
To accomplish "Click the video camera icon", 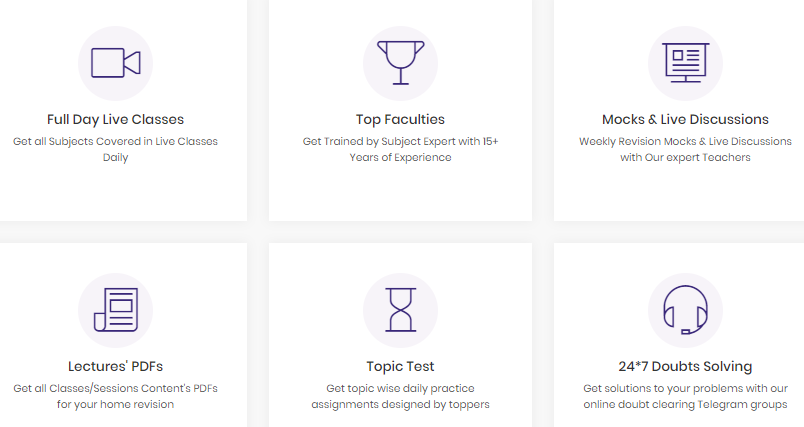I will pyautogui.click(x=115, y=63).
